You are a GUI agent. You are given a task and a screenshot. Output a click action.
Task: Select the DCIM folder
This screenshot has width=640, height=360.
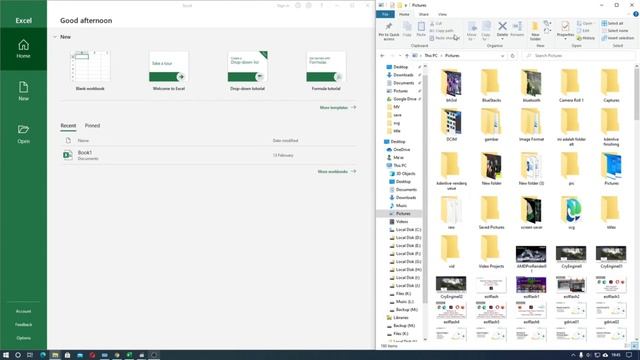(x=451, y=124)
